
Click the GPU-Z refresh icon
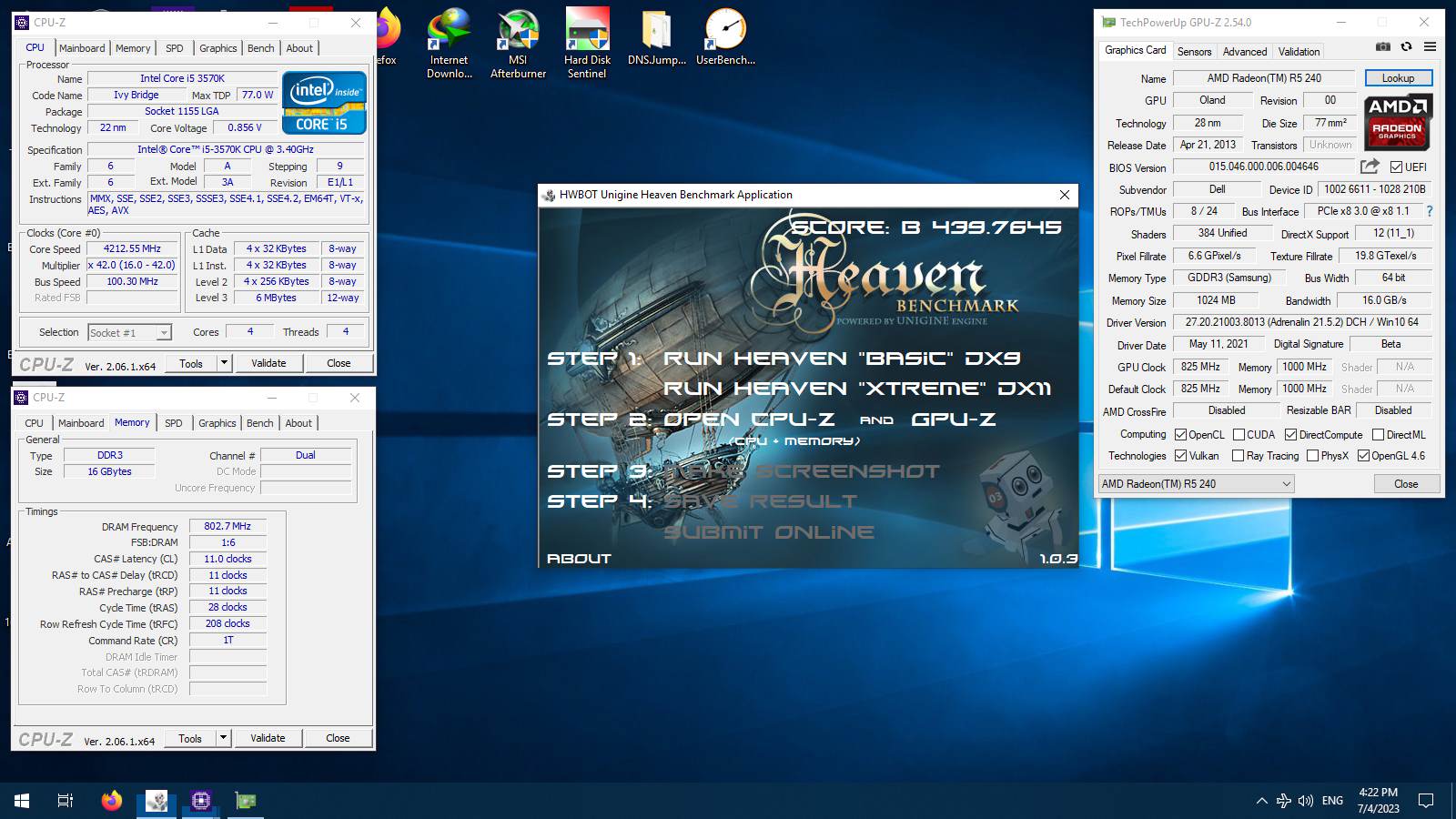(1406, 46)
